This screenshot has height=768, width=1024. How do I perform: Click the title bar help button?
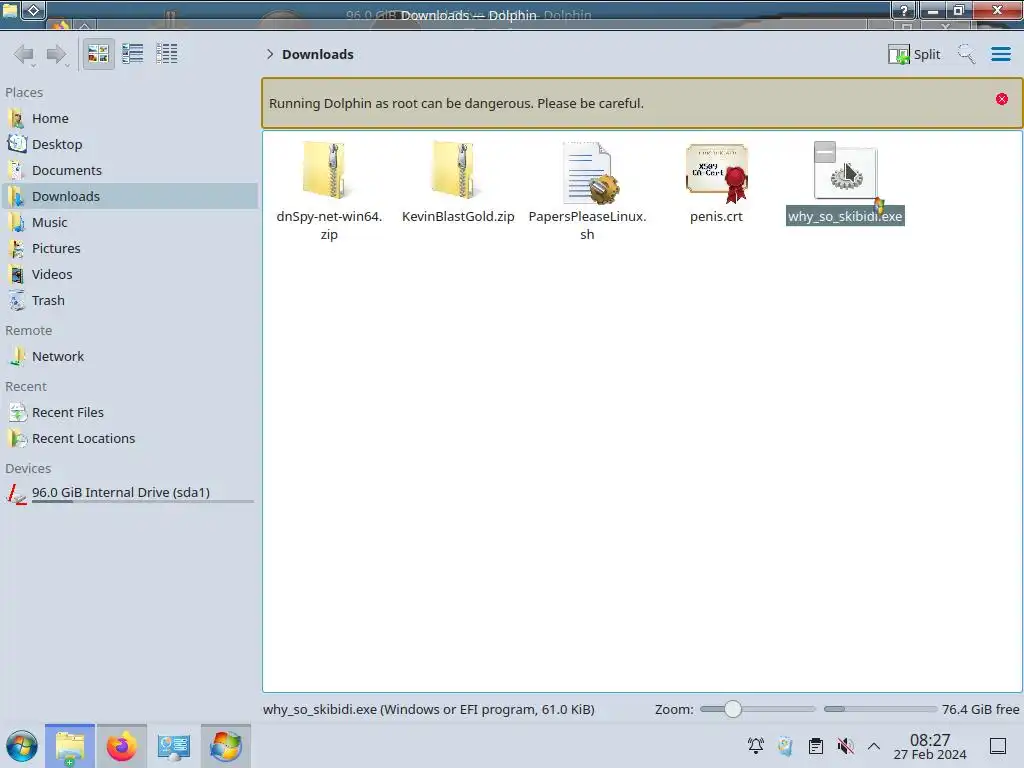click(x=904, y=10)
